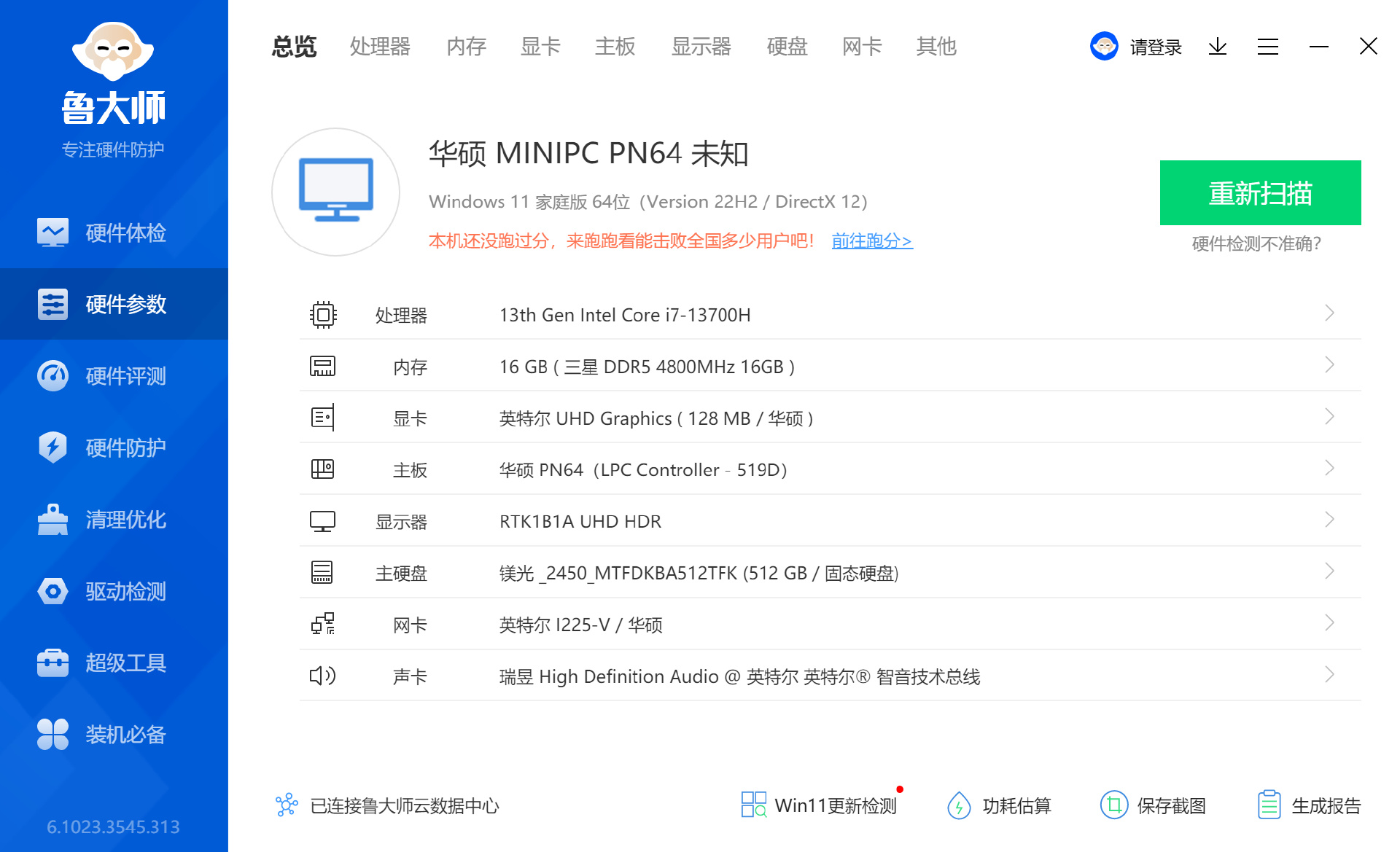1400x852 pixels.
Task: Switch to the 显卡 tab
Action: coord(540,47)
